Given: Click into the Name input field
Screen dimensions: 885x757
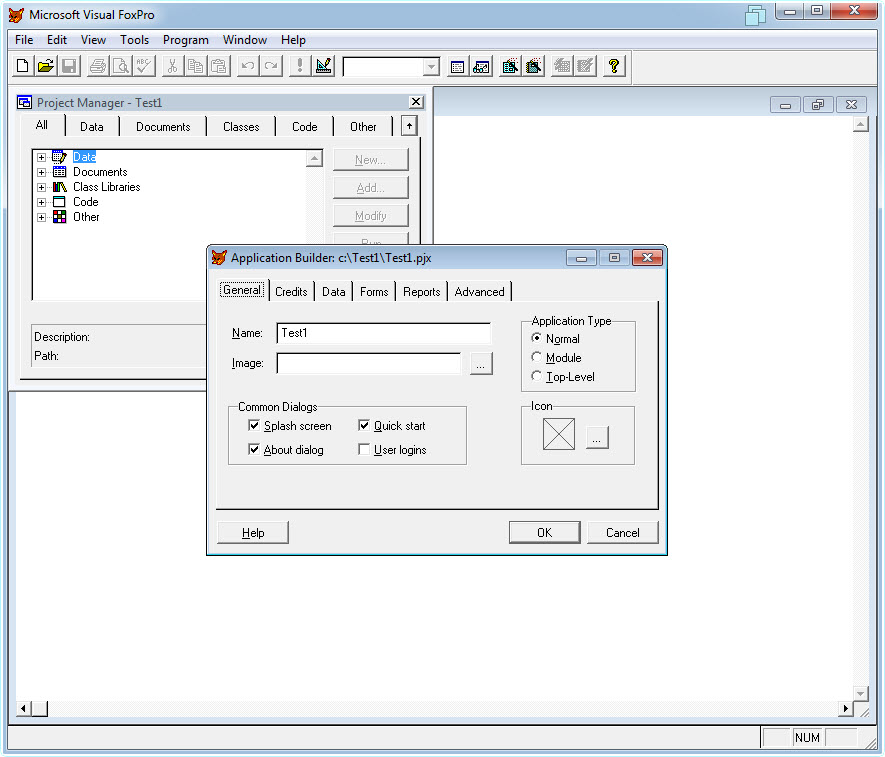Looking at the screenshot, I should 383,333.
